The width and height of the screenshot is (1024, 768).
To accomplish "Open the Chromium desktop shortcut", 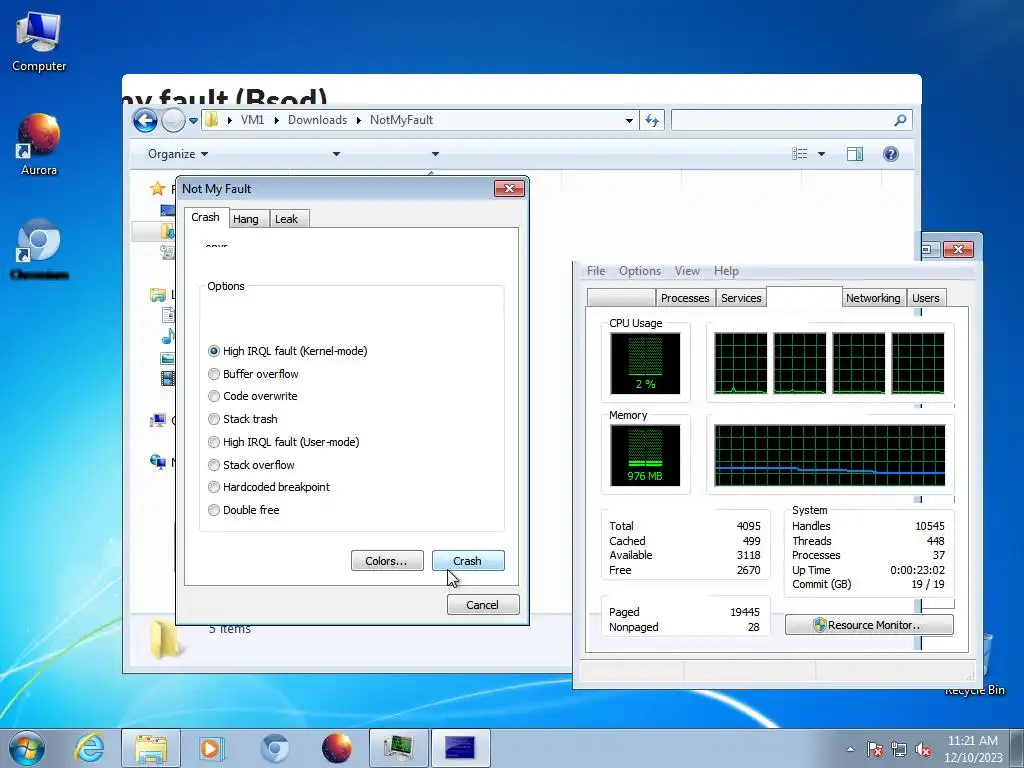I will pyautogui.click(x=39, y=249).
